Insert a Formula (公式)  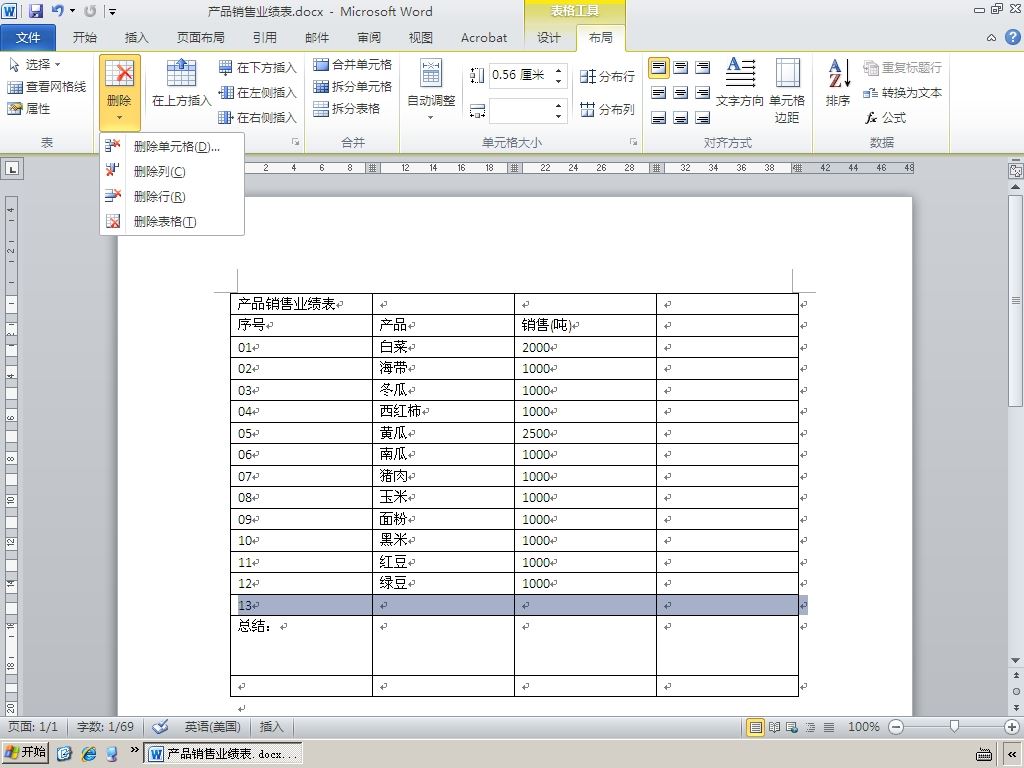point(885,118)
